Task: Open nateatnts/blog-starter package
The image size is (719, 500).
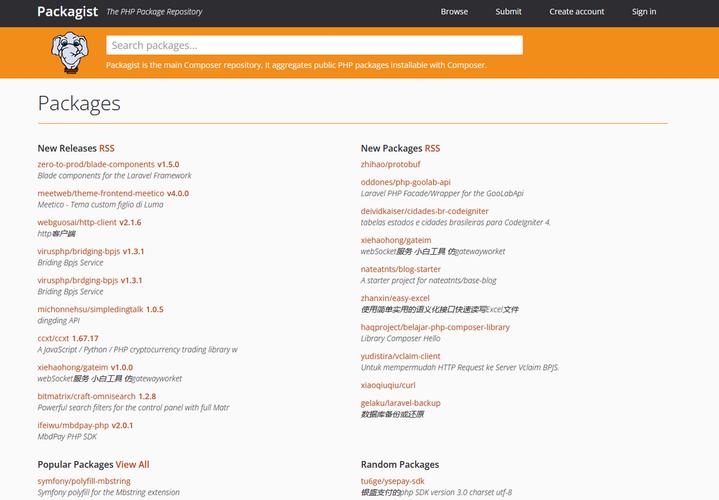Action: pos(400,269)
